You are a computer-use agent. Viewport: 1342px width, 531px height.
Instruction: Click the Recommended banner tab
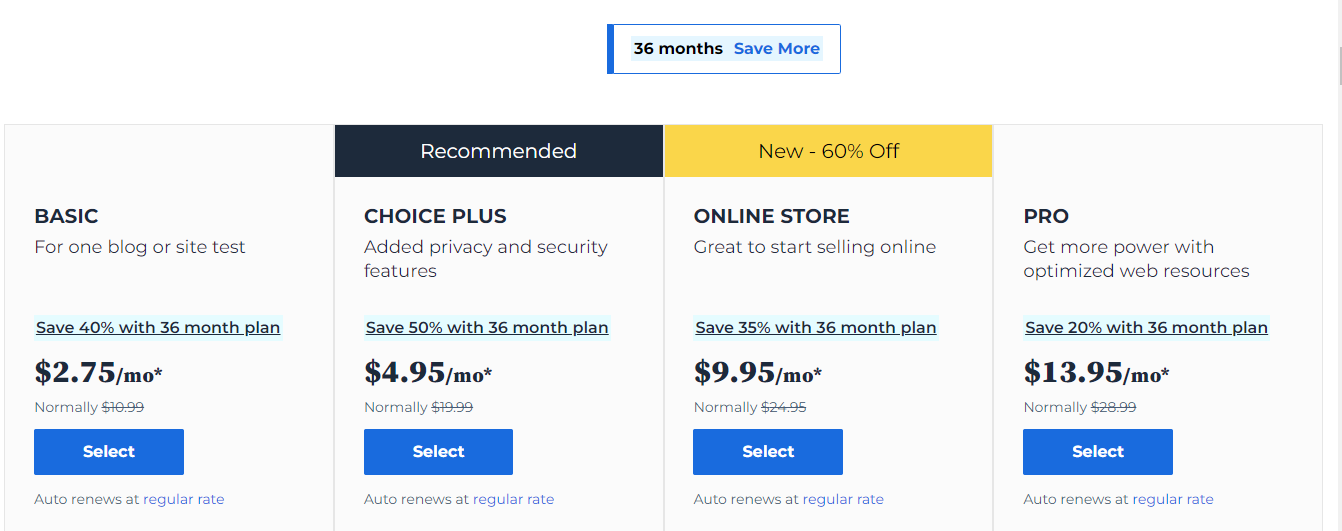pyautogui.click(x=498, y=151)
